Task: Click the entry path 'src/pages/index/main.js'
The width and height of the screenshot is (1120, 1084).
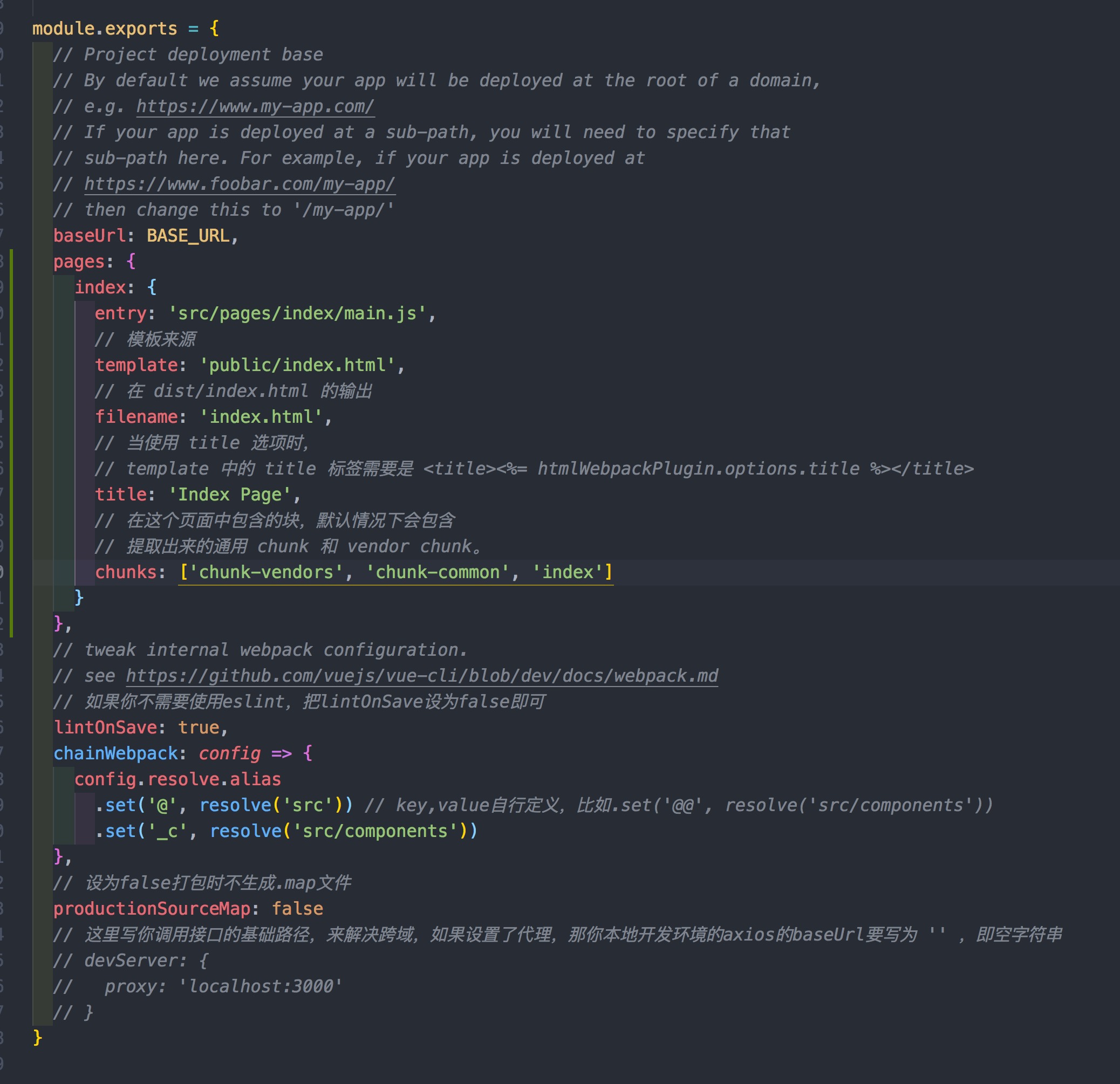Action: tap(297, 313)
